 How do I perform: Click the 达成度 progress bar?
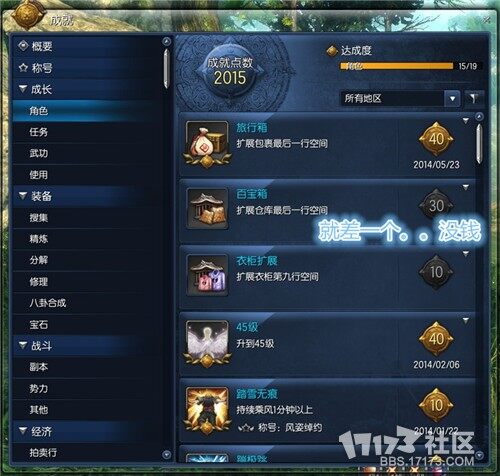click(396, 66)
